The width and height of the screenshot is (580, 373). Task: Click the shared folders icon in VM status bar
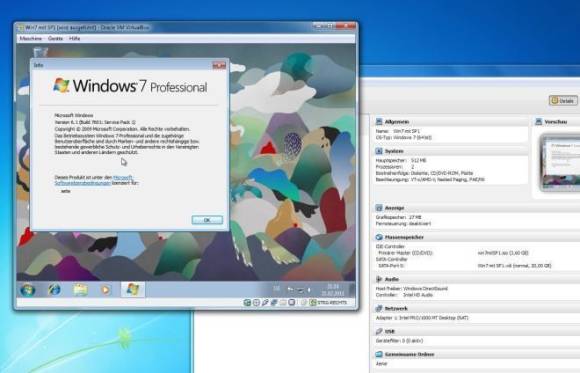click(283, 303)
